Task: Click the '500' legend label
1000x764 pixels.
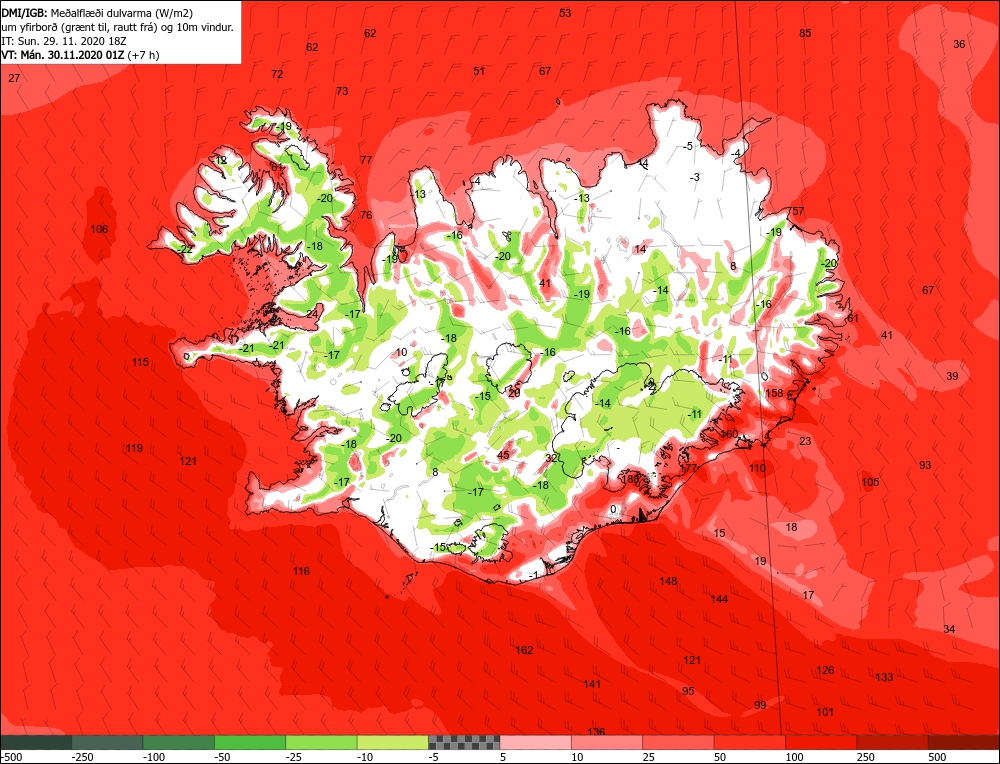Action: click(x=937, y=757)
